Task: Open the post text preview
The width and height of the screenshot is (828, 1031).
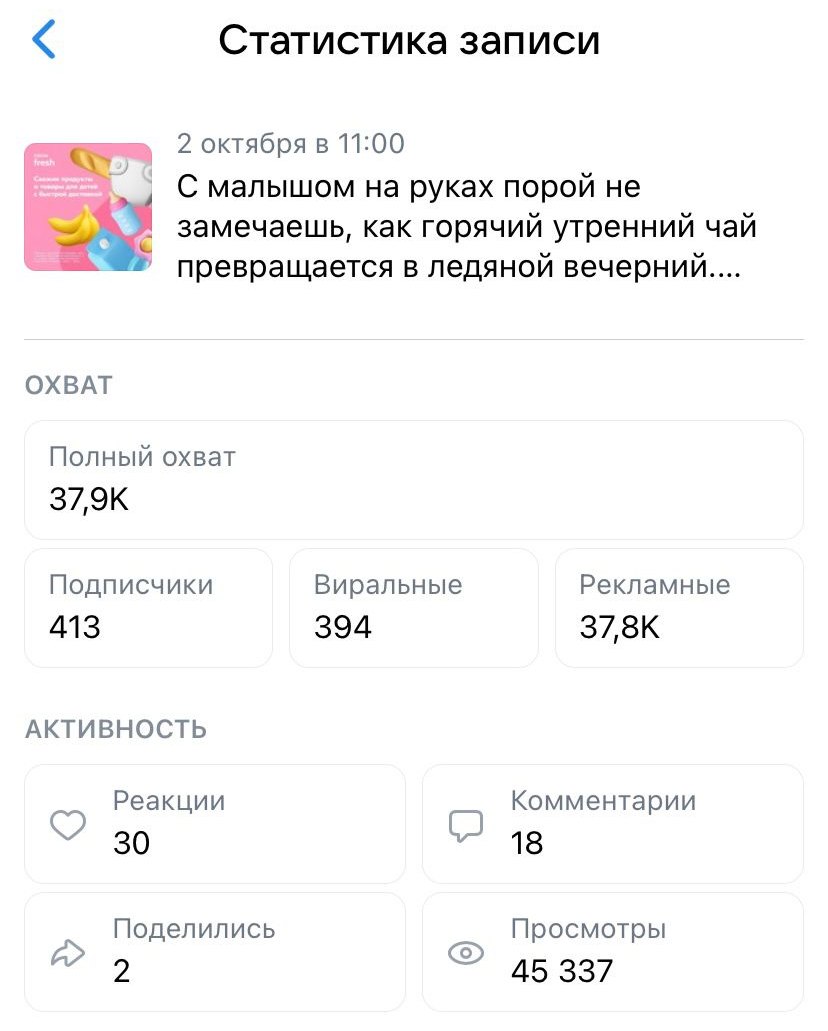Action: [x=466, y=228]
